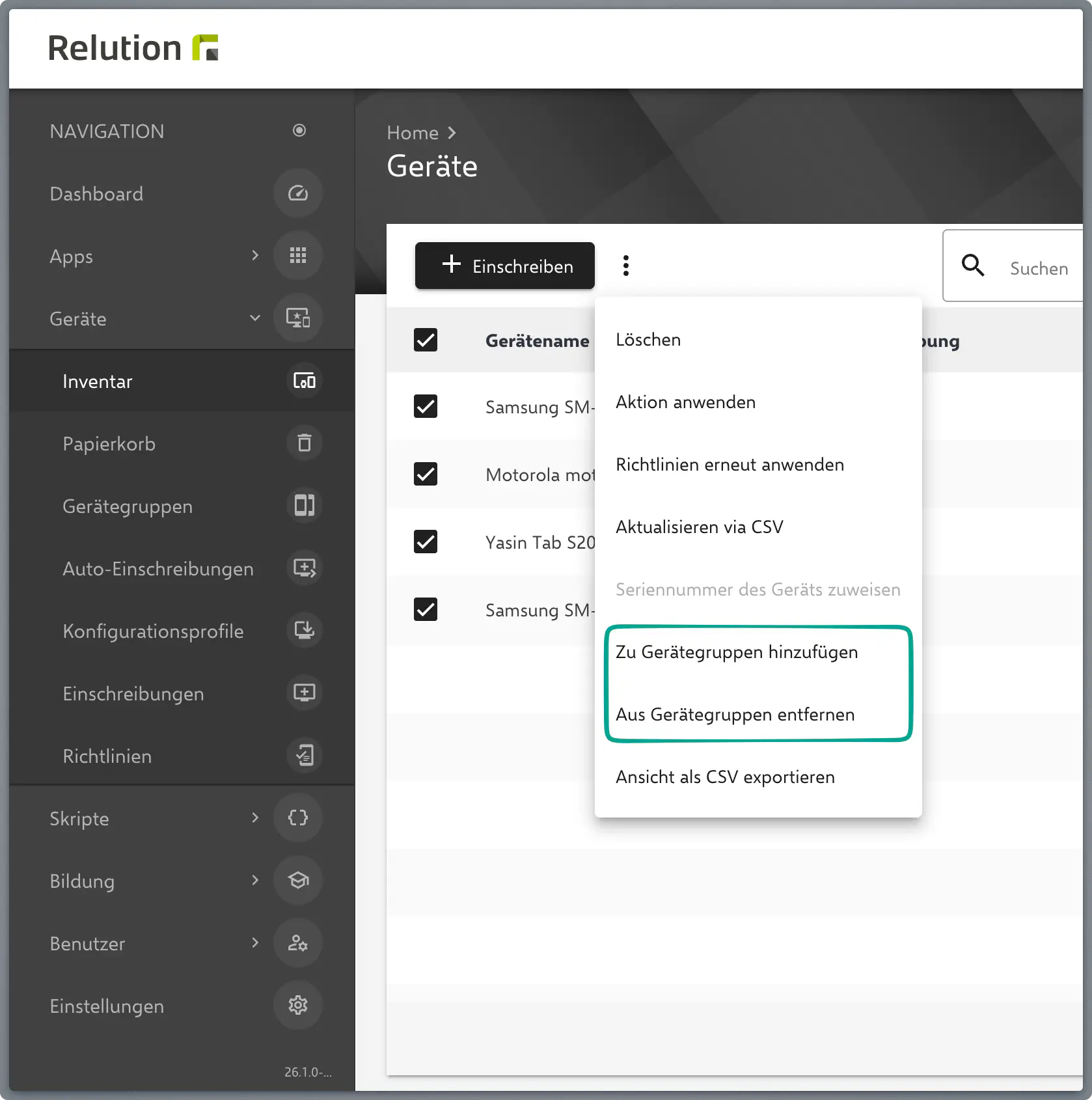The image size is (1092, 1100).
Task: Click the Einschreiben button
Action: click(505, 266)
